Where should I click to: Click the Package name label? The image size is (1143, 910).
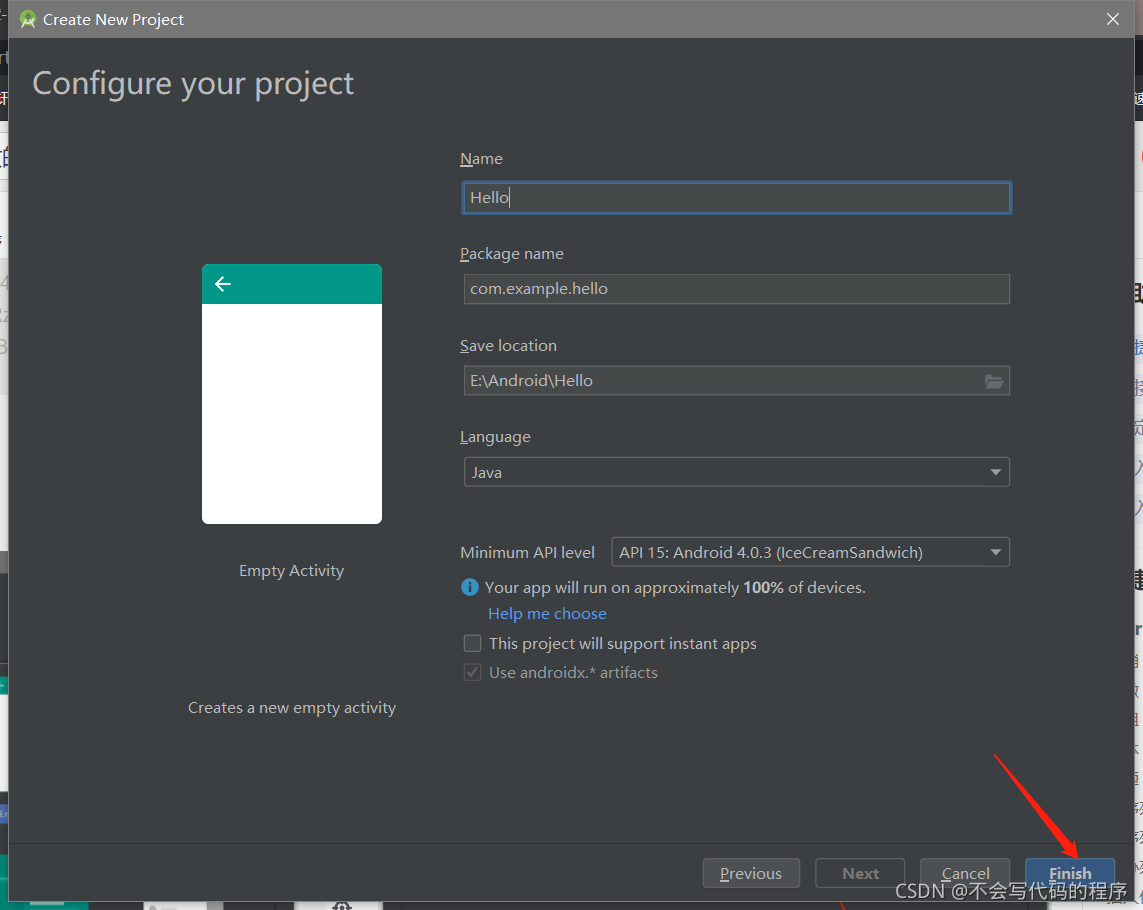pos(512,254)
